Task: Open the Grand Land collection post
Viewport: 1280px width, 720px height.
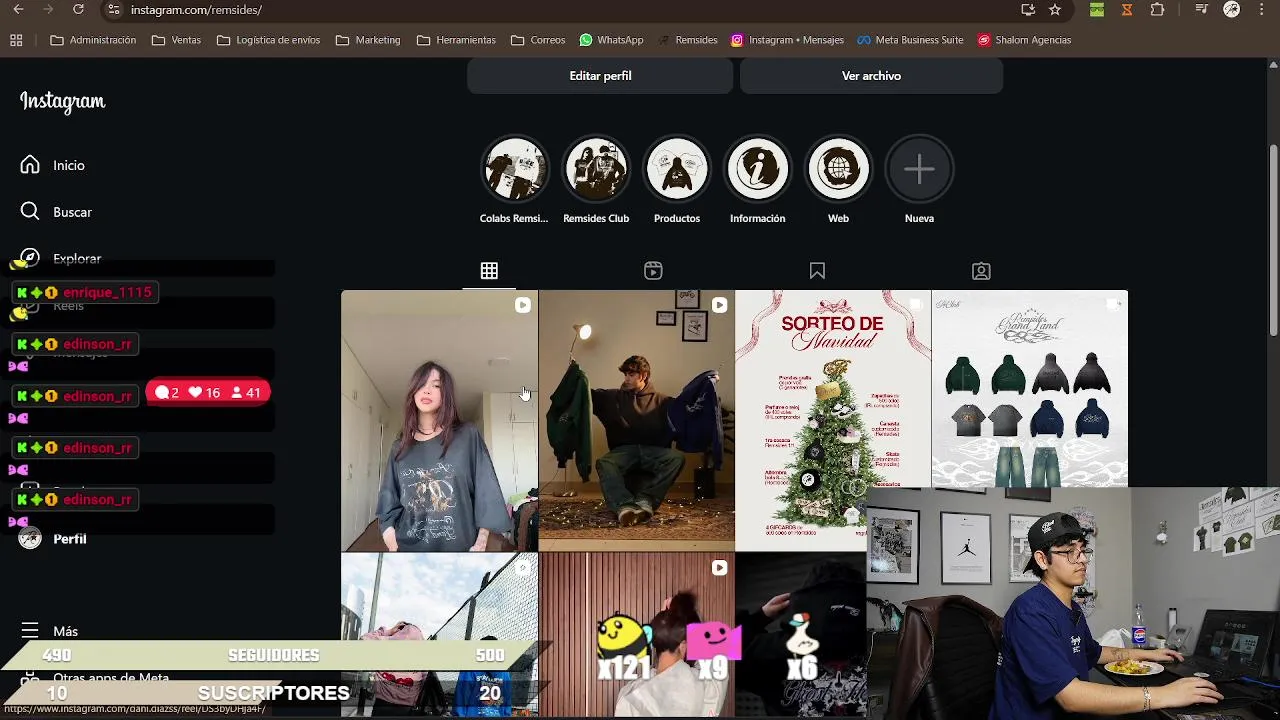Action: 1029,388
